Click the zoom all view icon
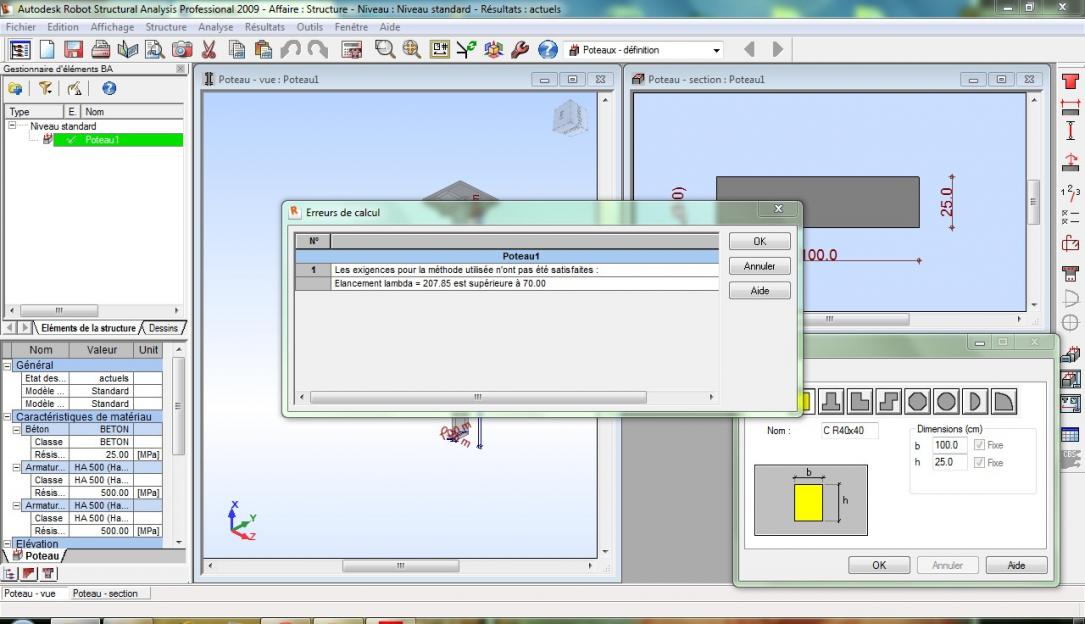Image resolution: width=1085 pixels, height=624 pixels. [x=412, y=50]
